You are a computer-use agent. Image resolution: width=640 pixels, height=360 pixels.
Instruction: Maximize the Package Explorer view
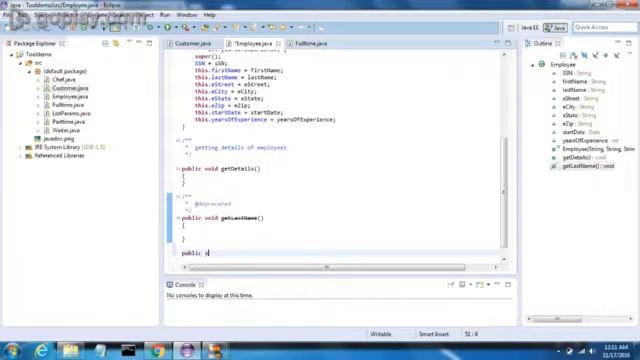[149, 43]
